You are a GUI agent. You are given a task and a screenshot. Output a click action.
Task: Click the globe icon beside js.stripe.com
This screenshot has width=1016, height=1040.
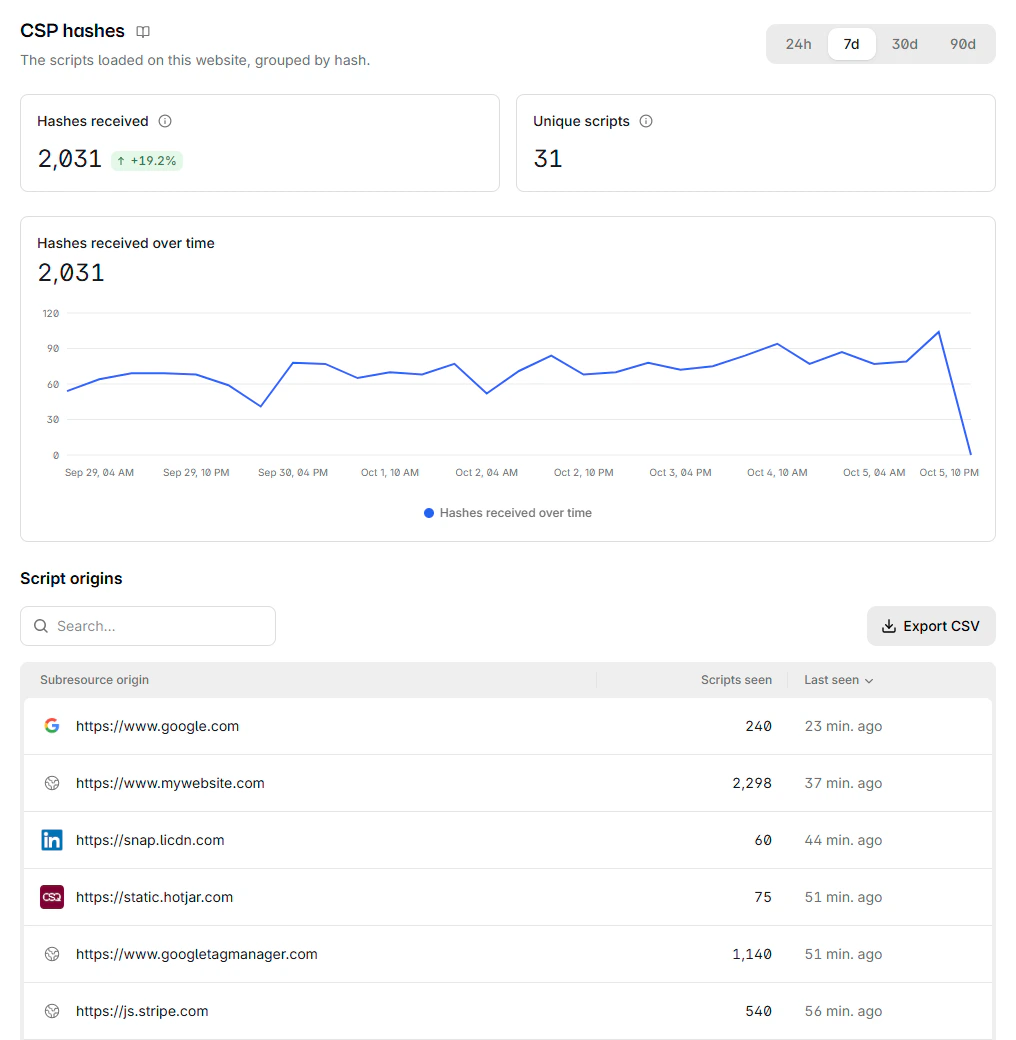tap(52, 1011)
